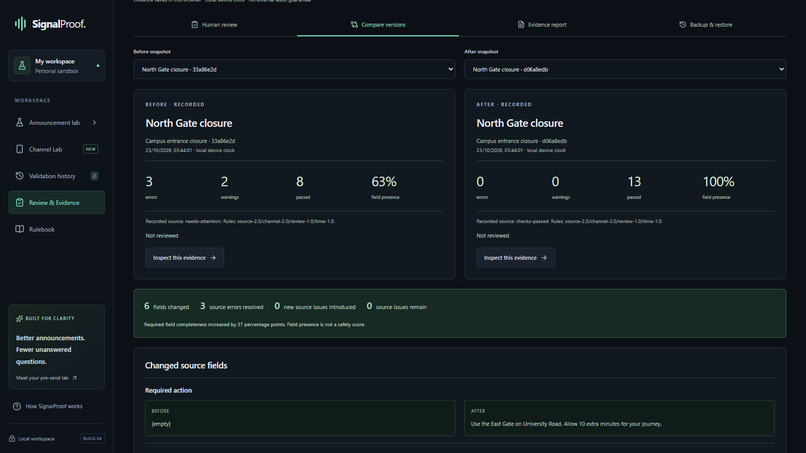Click the Local workspace status text
The width and height of the screenshot is (806, 453).
tap(36, 439)
